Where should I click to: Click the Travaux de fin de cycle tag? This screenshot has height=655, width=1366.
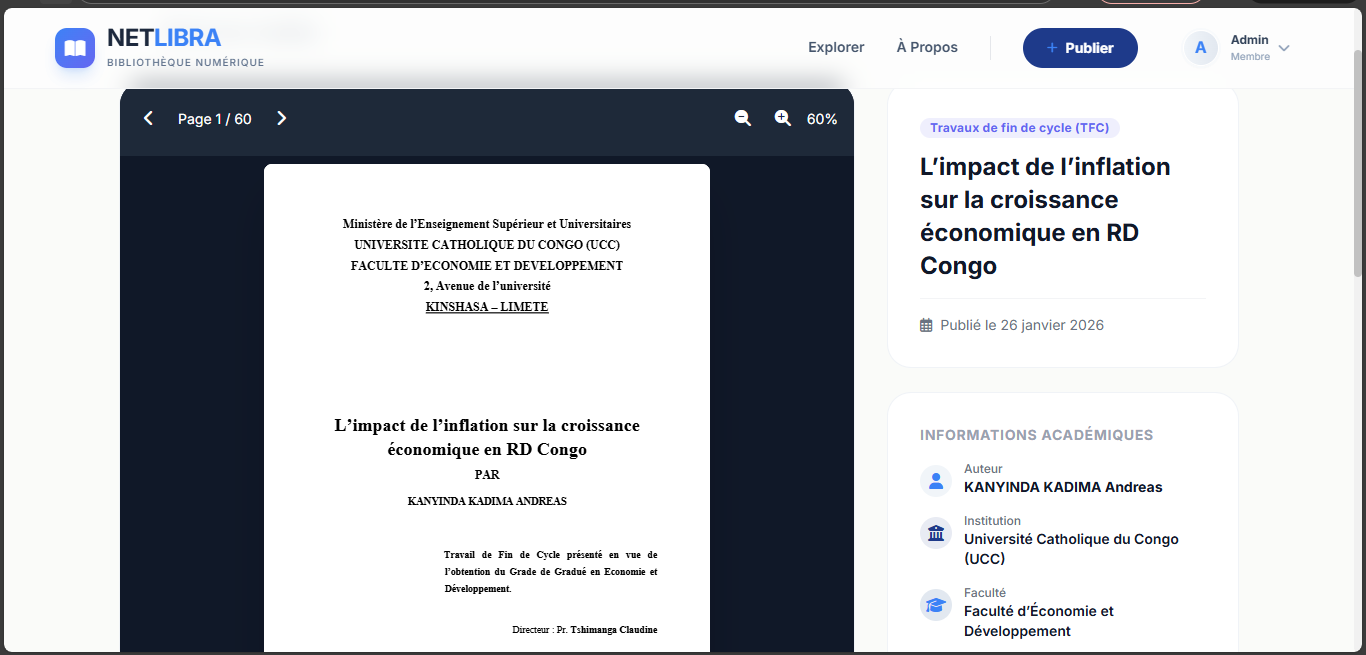tap(1020, 128)
